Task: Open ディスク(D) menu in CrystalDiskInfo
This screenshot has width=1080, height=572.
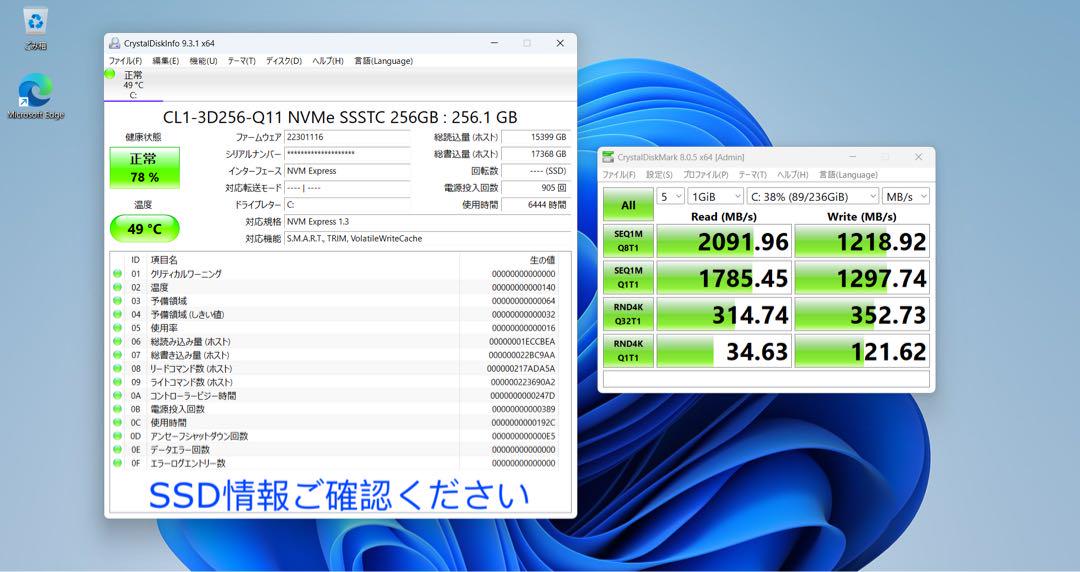Action: [x=284, y=61]
